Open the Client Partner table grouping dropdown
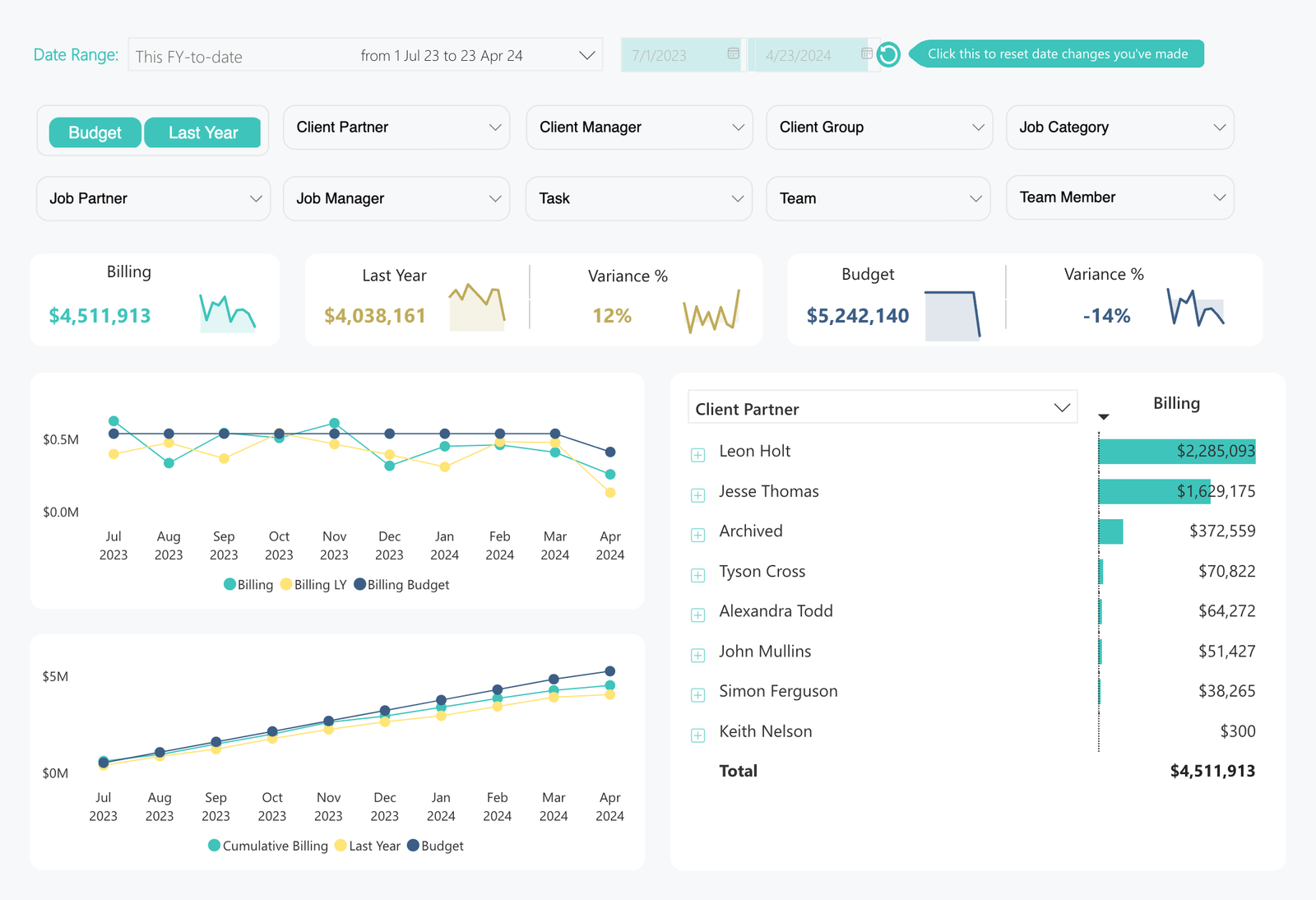Screen dimensions: 1316x900 point(882,408)
